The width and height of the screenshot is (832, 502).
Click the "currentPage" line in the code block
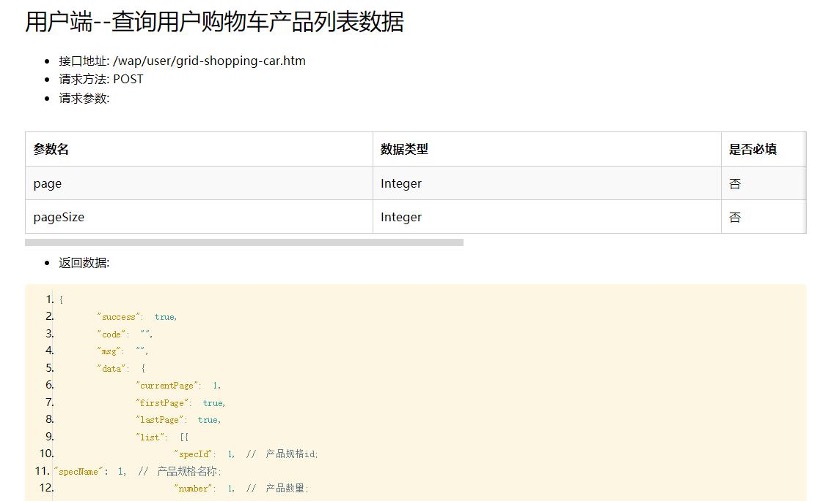coord(178,385)
